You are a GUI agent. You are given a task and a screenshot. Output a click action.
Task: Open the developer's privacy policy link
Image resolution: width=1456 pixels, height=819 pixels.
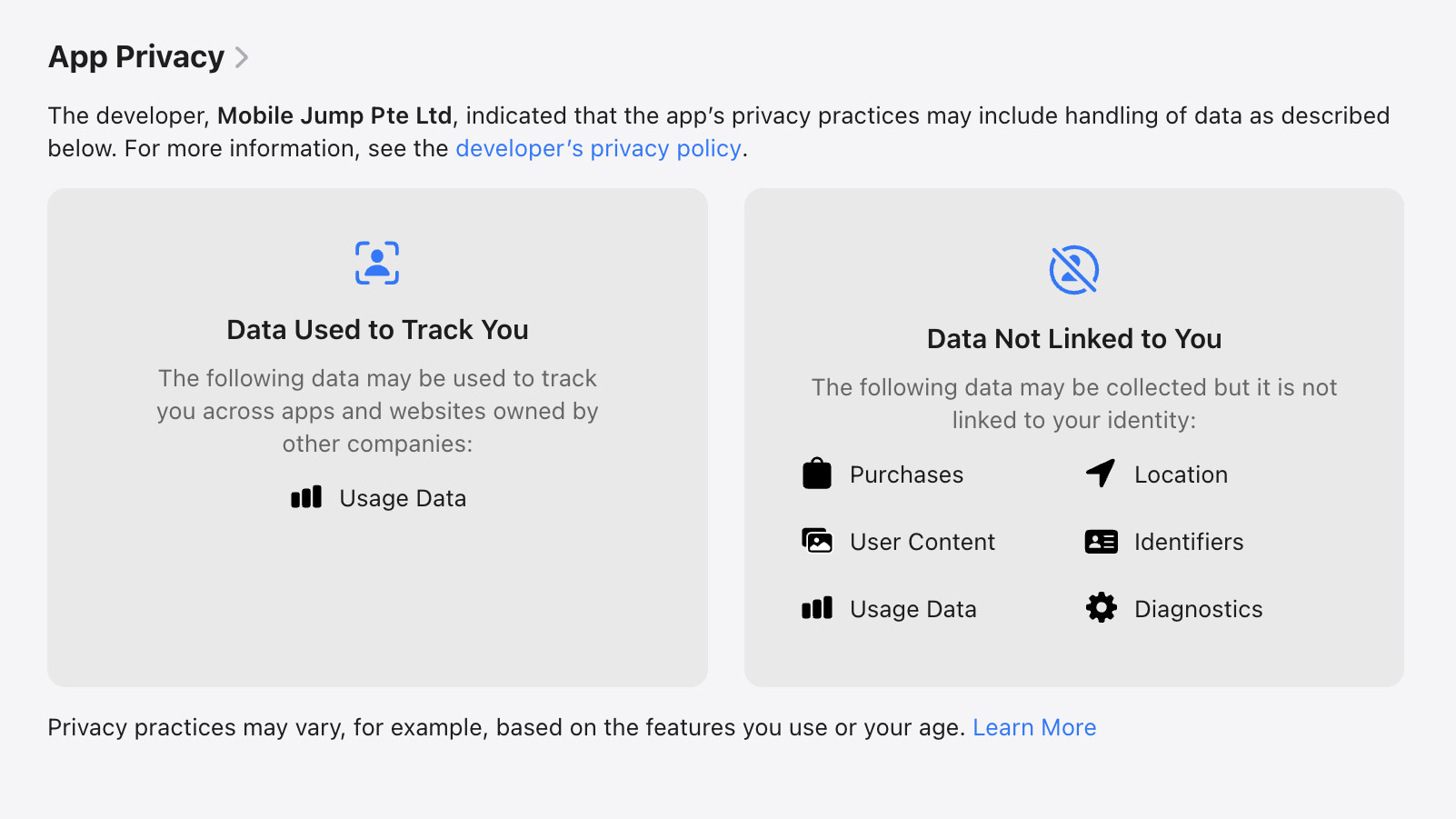[x=598, y=148]
